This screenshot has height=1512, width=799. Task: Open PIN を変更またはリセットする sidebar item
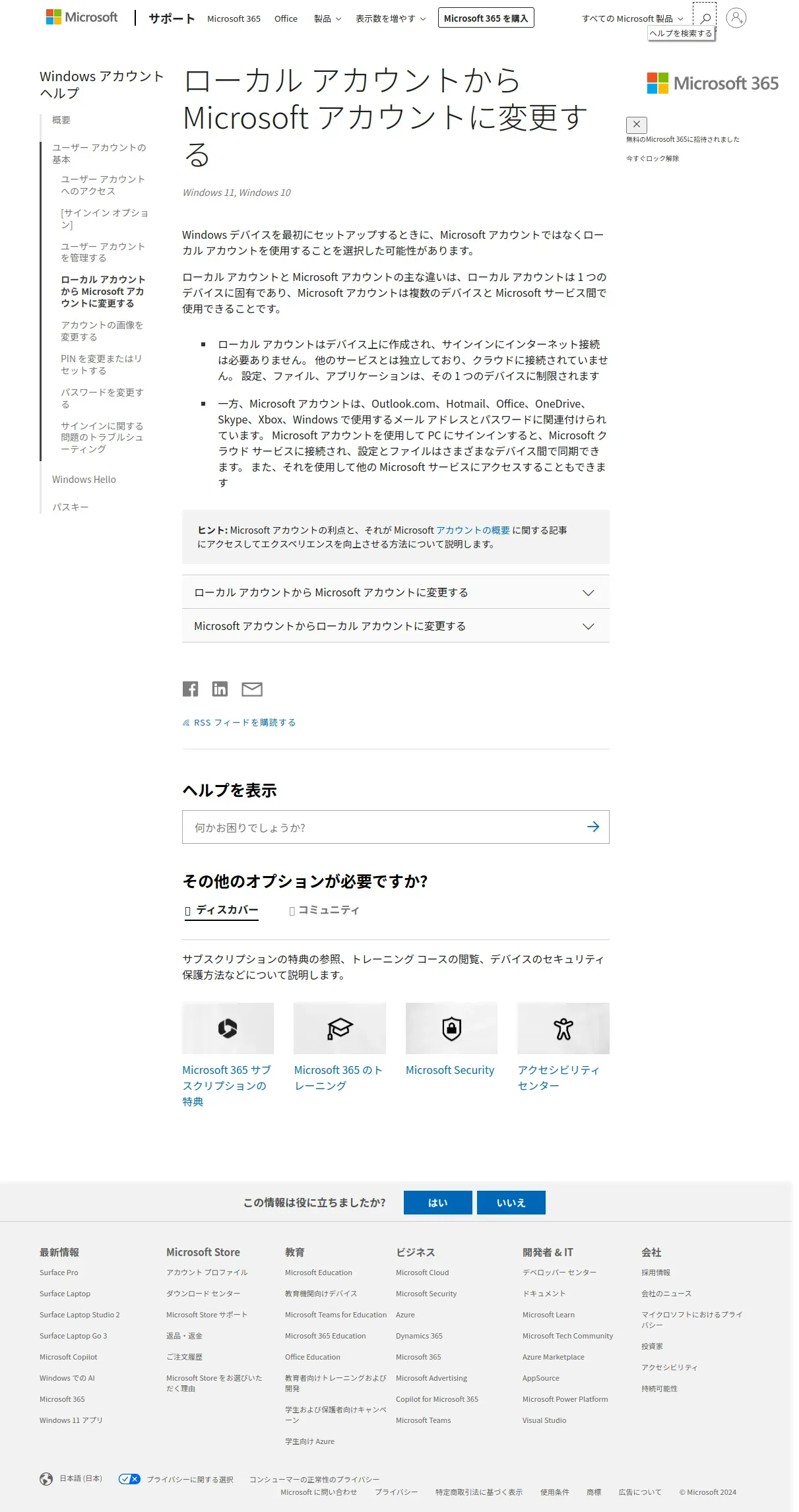pyautogui.click(x=102, y=365)
